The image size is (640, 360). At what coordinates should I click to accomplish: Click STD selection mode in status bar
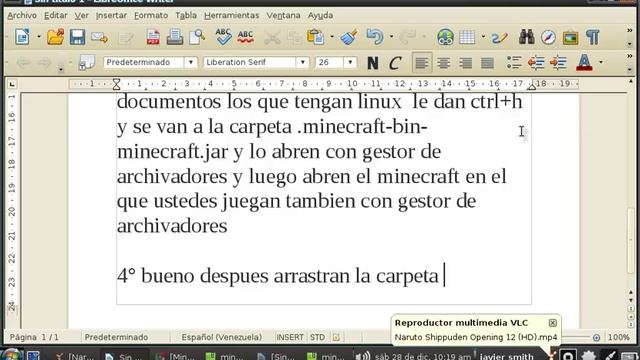(x=317, y=338)
